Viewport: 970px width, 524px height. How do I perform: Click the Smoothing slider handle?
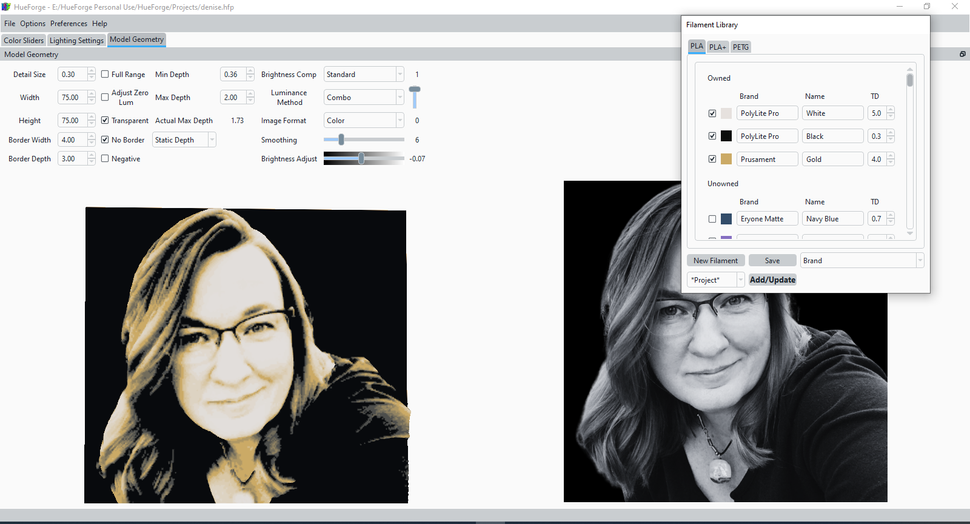341,140
